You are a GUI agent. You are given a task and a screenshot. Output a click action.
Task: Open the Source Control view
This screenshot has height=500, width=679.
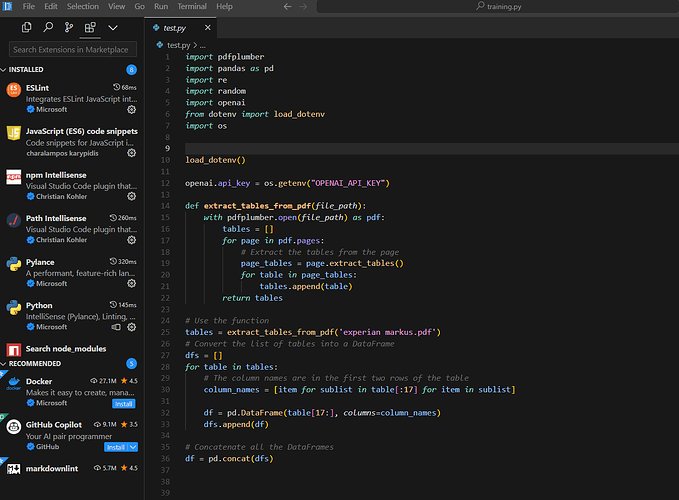(x=69, y=28)
